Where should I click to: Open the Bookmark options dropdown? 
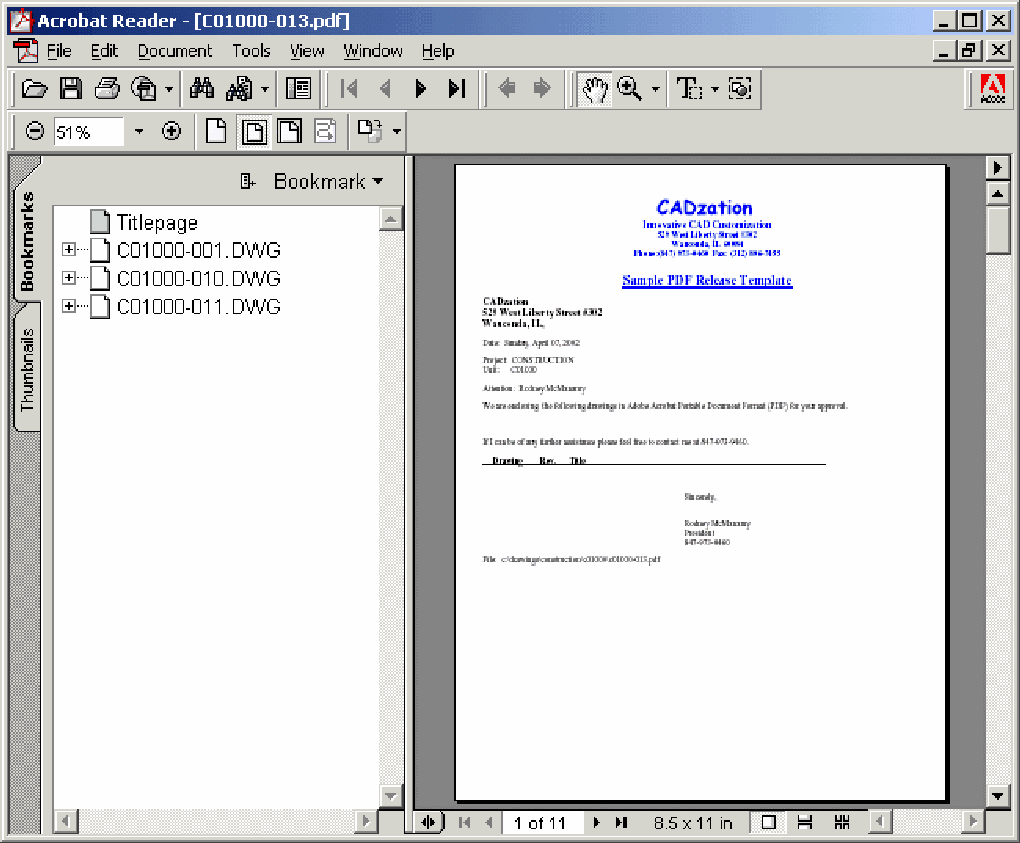pyautogui.click(x=329, y=181)
